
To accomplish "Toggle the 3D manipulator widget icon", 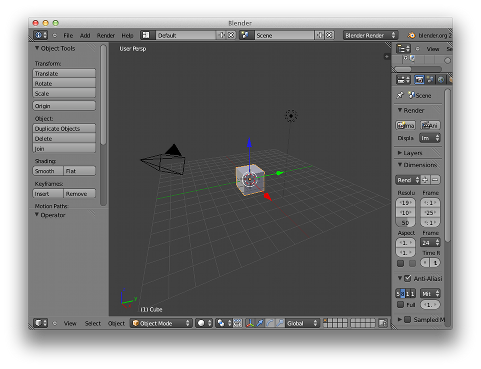I will [x=250, y=323].
